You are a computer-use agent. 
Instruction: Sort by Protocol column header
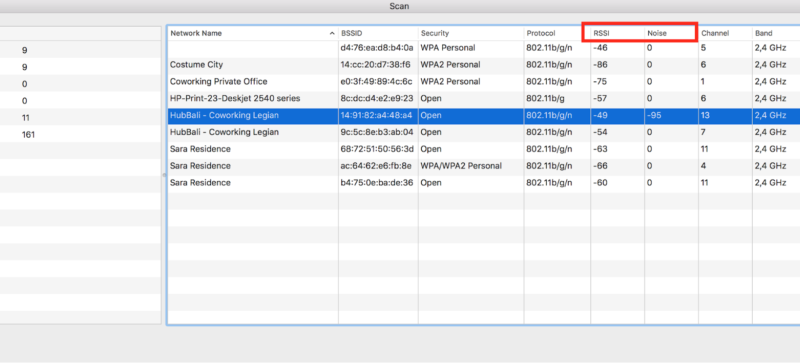[x=557, y=33]
